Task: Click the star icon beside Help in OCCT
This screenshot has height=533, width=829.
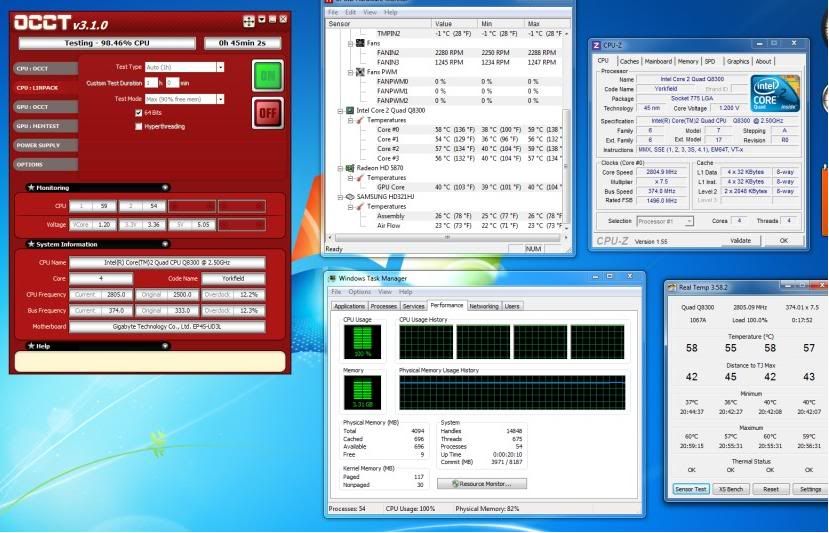Action: pos(31,346)
